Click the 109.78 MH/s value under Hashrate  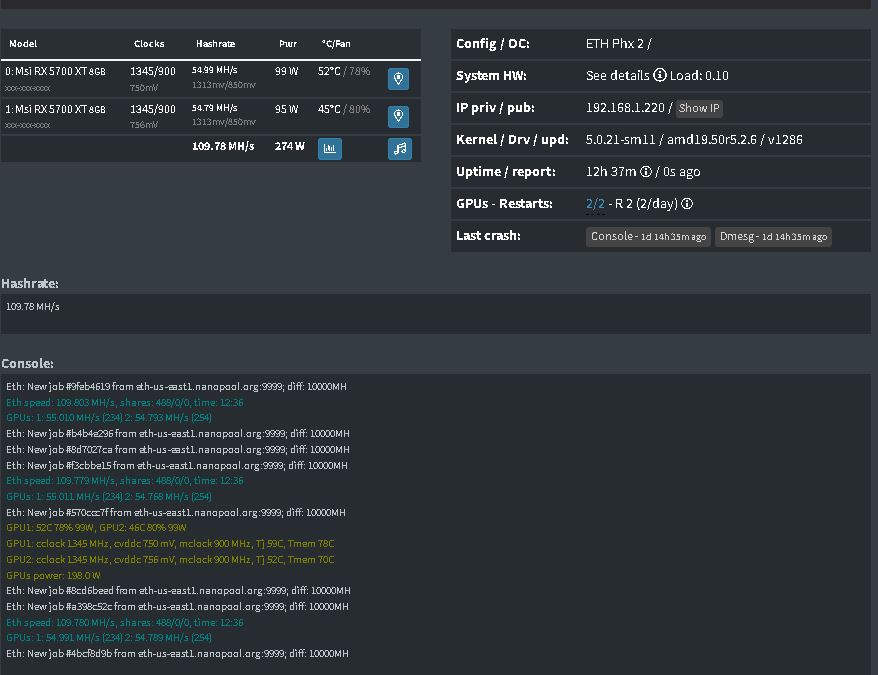[32, 306]
